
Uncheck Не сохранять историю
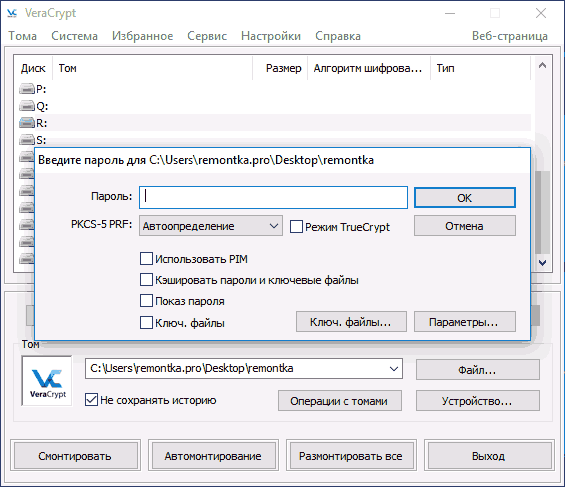coord(91,400)
